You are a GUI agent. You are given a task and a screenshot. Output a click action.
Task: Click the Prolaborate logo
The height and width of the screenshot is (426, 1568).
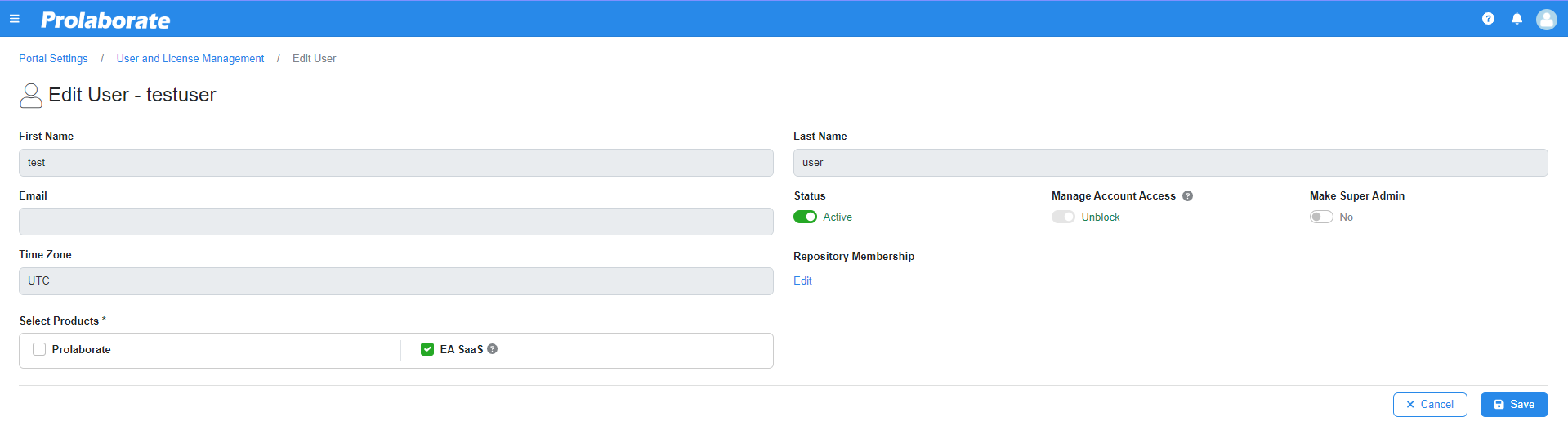(x=105, y=20)
